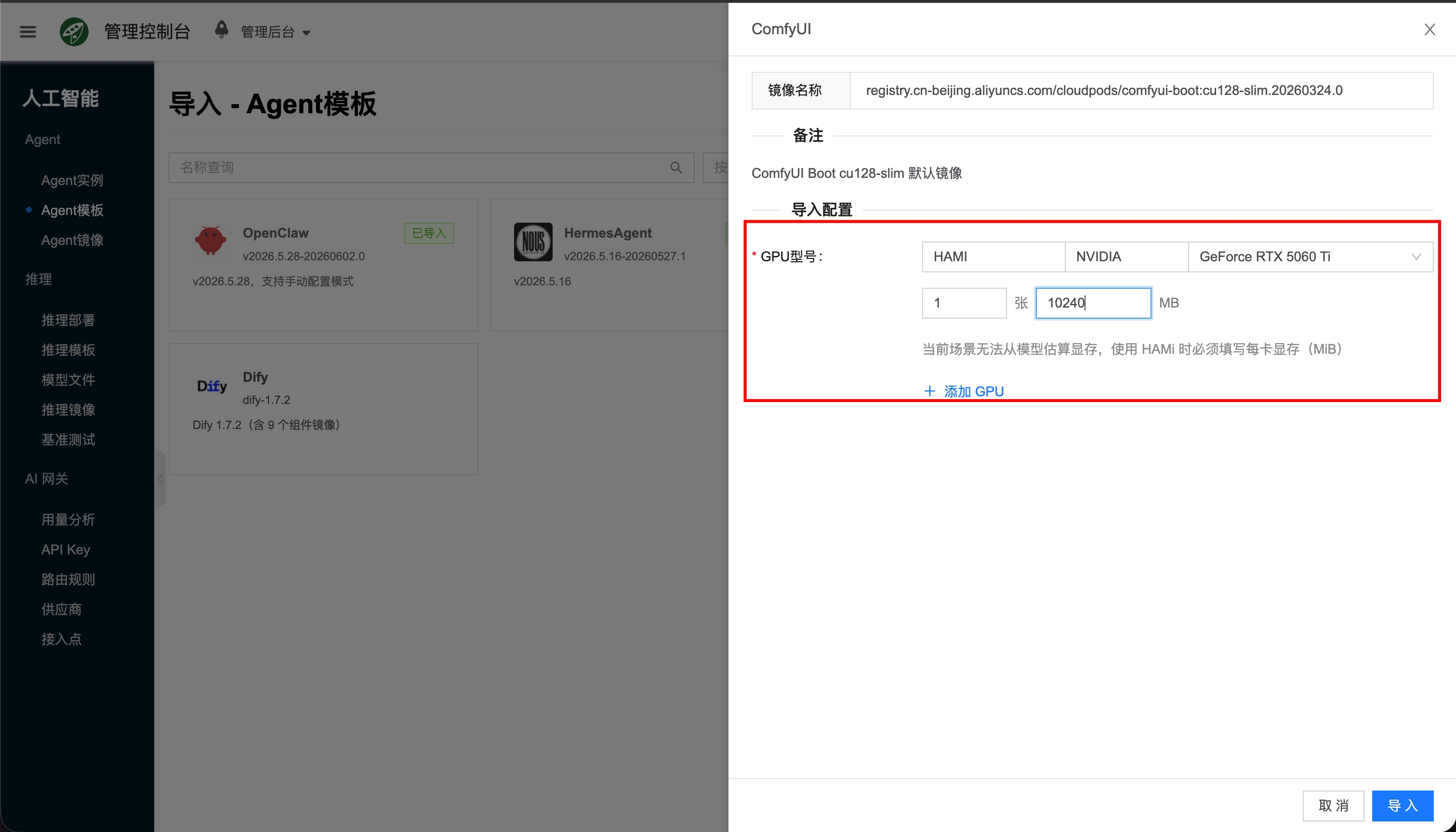Viewport: 1456px width, 832px height.
Task: Expand the 管理后台 dropdown
Action: click(276, 32)
